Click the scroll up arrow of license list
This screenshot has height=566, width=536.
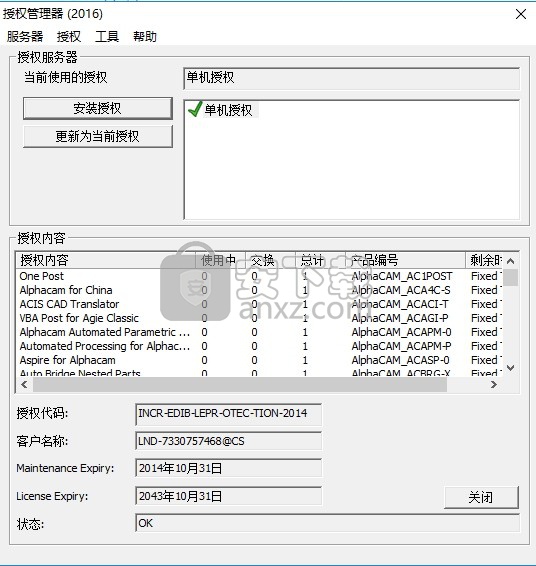pyautogui.click(x=510, y=261)
